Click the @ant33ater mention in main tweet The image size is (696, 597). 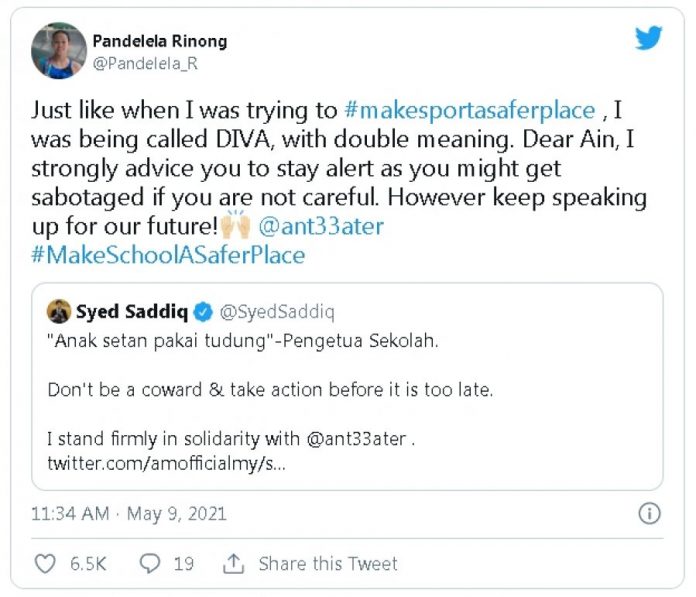320,226
